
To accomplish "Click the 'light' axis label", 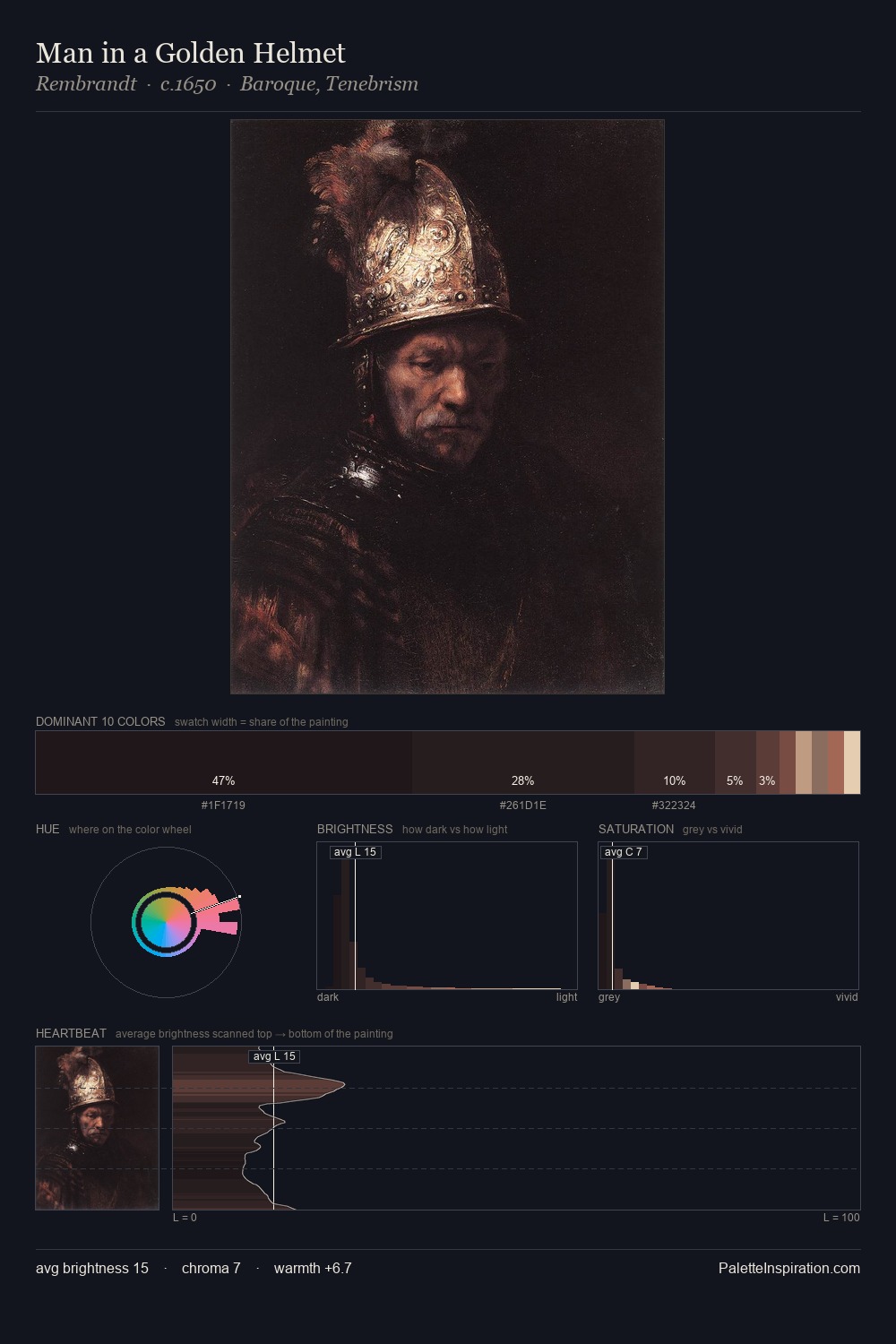I will point(566,997).
